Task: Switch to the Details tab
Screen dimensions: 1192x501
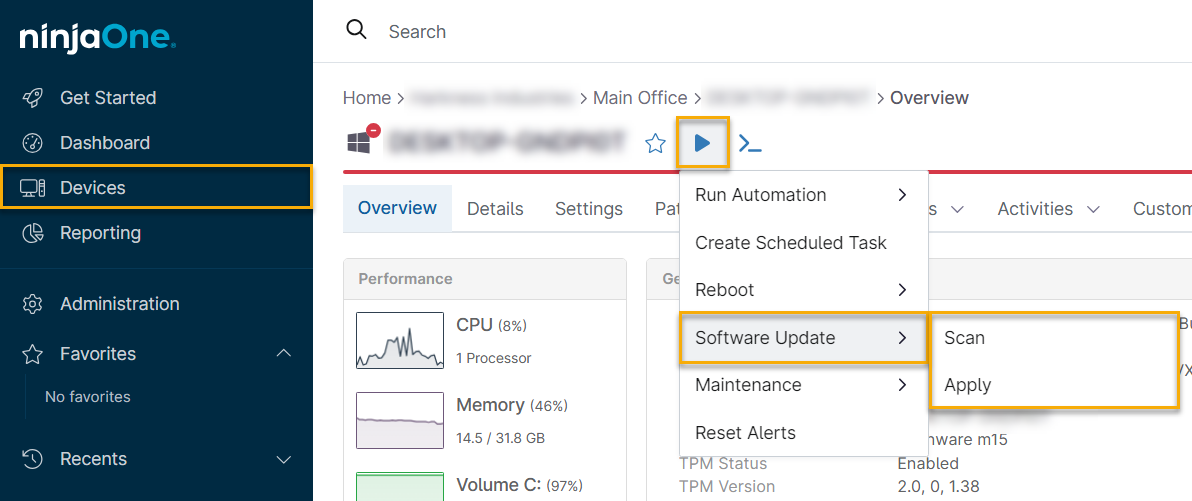Action: [495, 209]
